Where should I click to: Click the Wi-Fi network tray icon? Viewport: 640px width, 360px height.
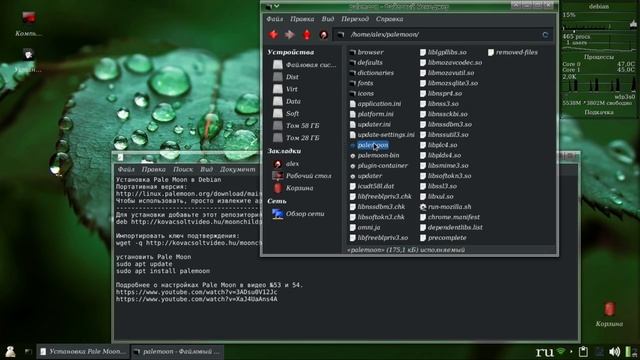click(562, 351)
